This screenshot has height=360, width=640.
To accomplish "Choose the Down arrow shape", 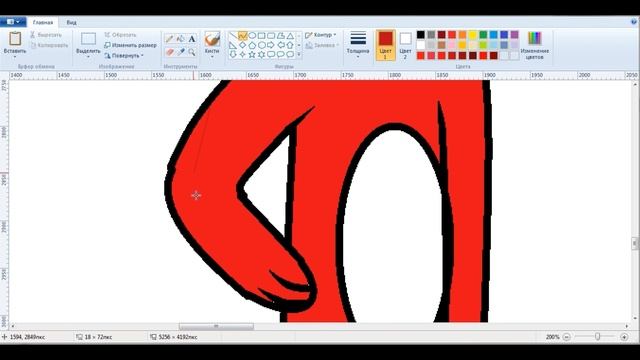I will (x=233, y=54).
